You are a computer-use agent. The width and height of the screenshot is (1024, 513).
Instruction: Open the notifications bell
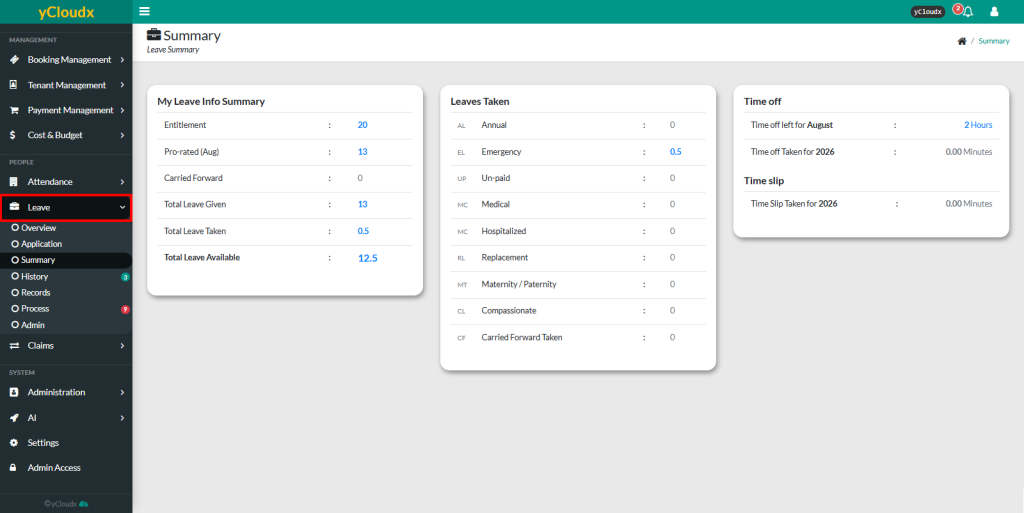click(968, 12)
